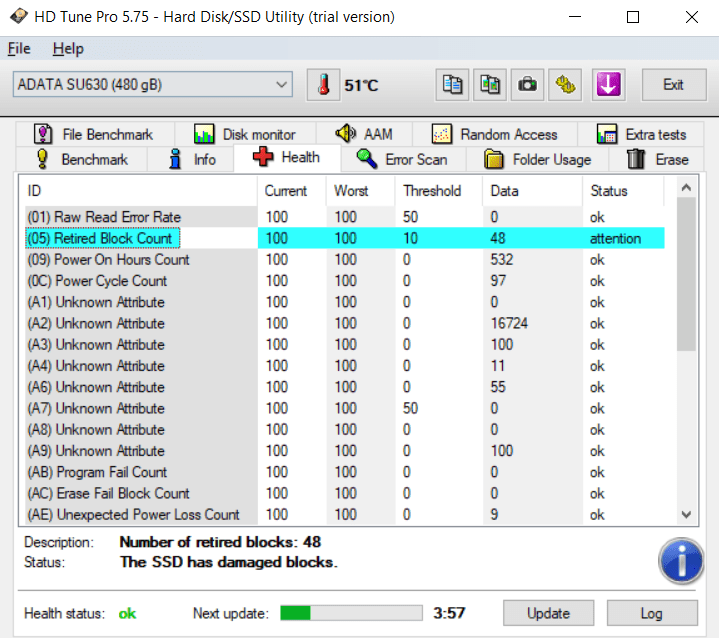This screenshot has height=638, width=719.
Task: Click "The SSD has damaged blocks." text
Action: pyautogui.click(x=228, y=562)
